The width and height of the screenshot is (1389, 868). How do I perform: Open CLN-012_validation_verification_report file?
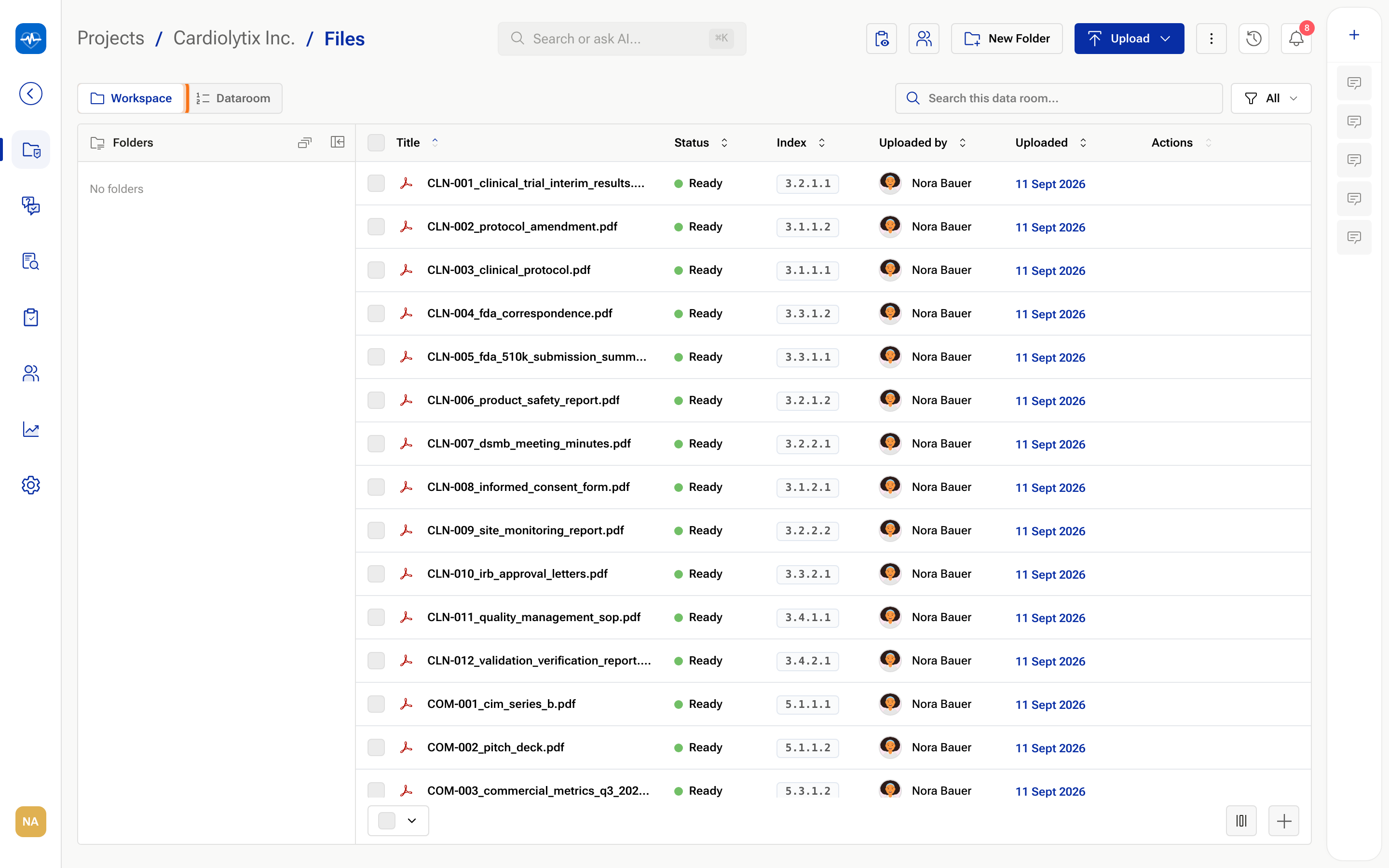[539, 660]
